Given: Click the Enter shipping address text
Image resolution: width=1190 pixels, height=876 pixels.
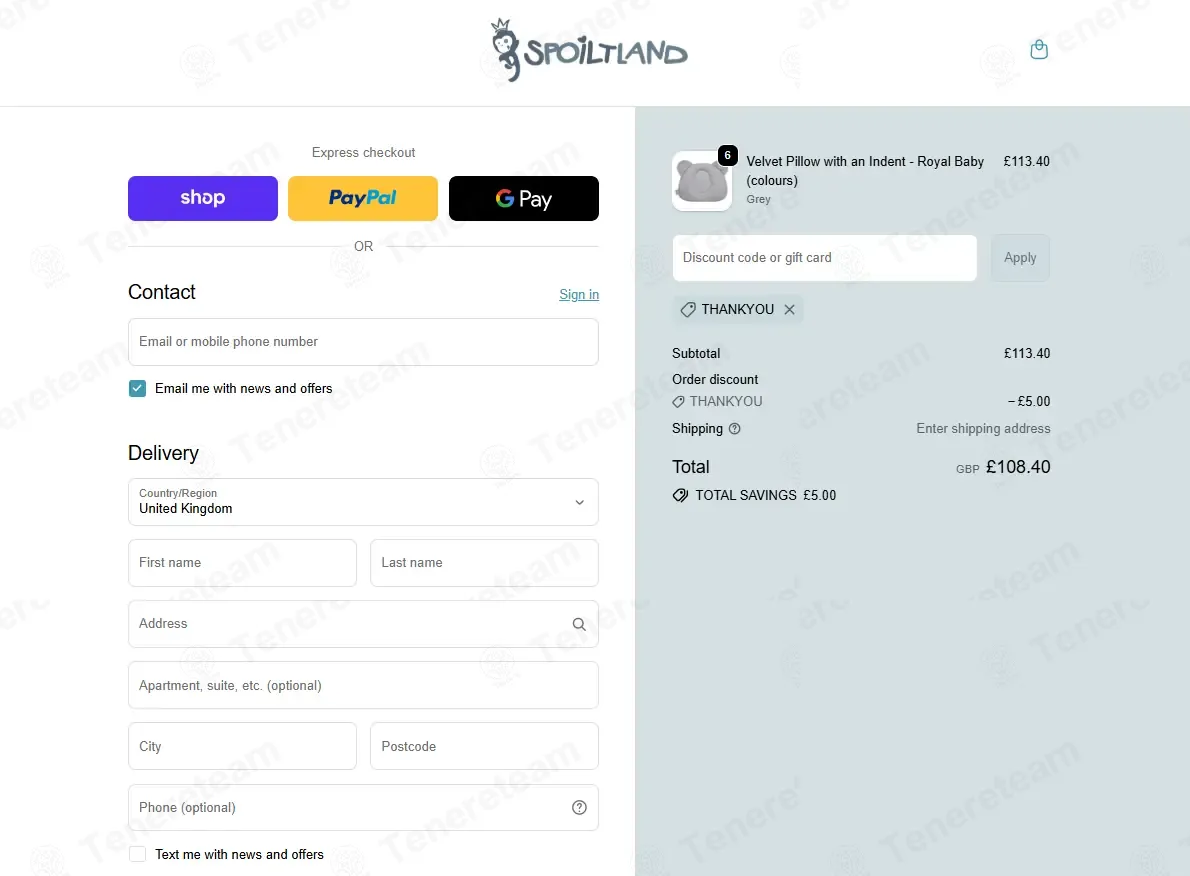Looking at the screenshot, I should (x=983, y=429).
